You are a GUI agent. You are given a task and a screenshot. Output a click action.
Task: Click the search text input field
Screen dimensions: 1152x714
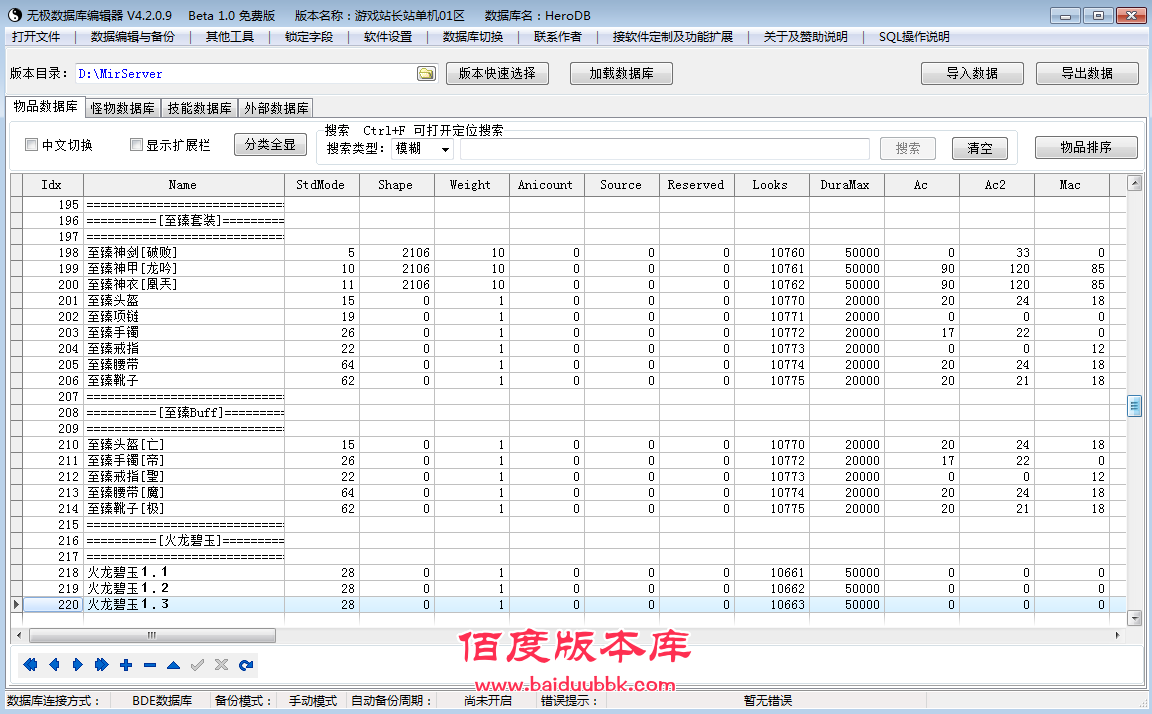[664, 149]
